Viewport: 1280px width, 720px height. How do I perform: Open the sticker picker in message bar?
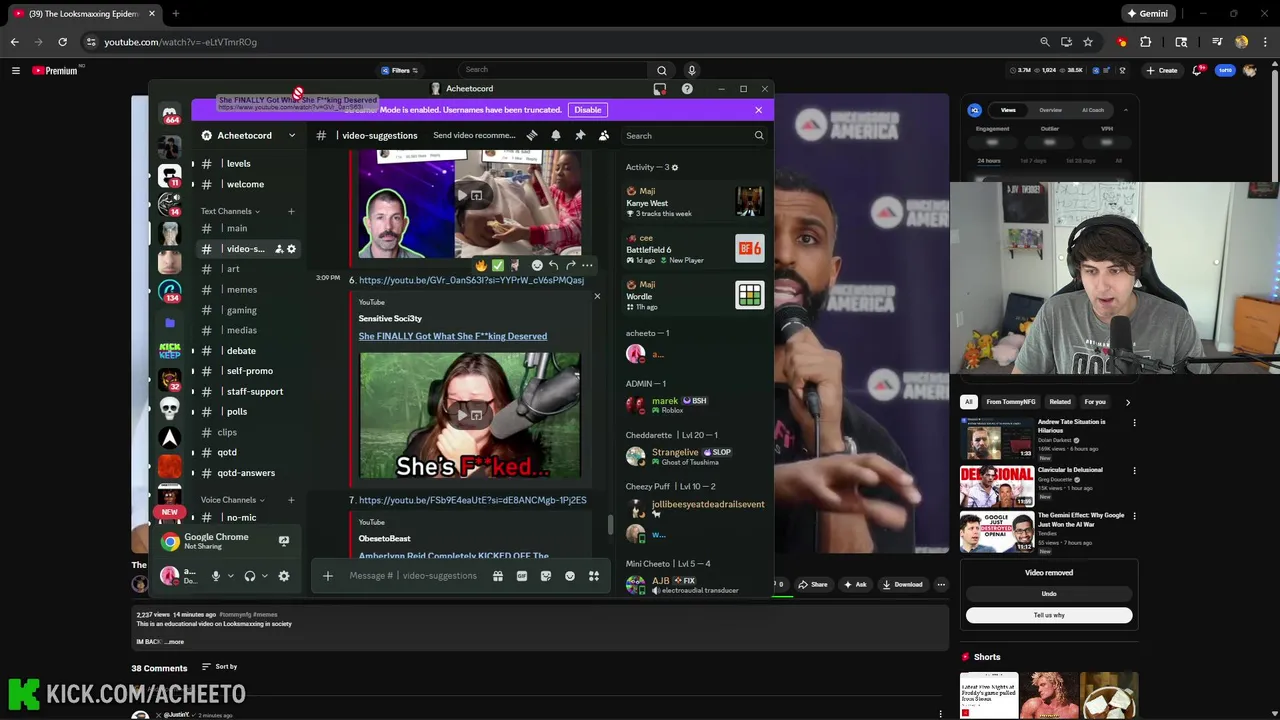pyautogui.click(x=546, y=576)
